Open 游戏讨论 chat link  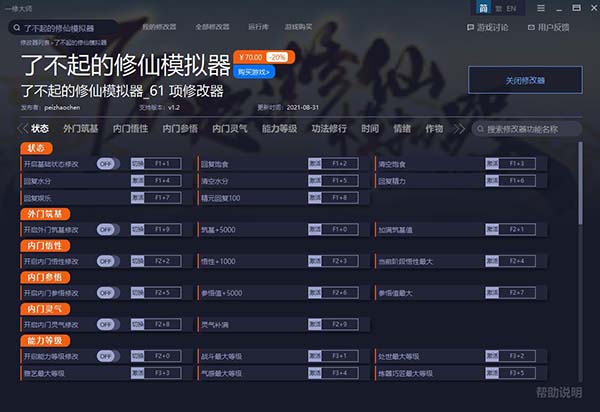tap(488, 28)
